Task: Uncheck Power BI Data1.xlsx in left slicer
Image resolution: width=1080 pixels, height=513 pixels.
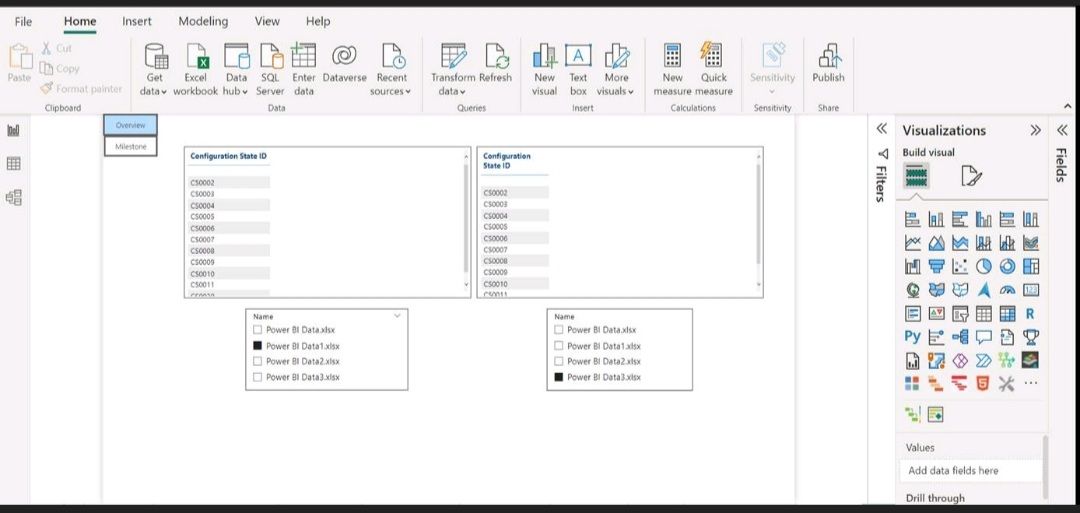Action: (x=258, y=346)
